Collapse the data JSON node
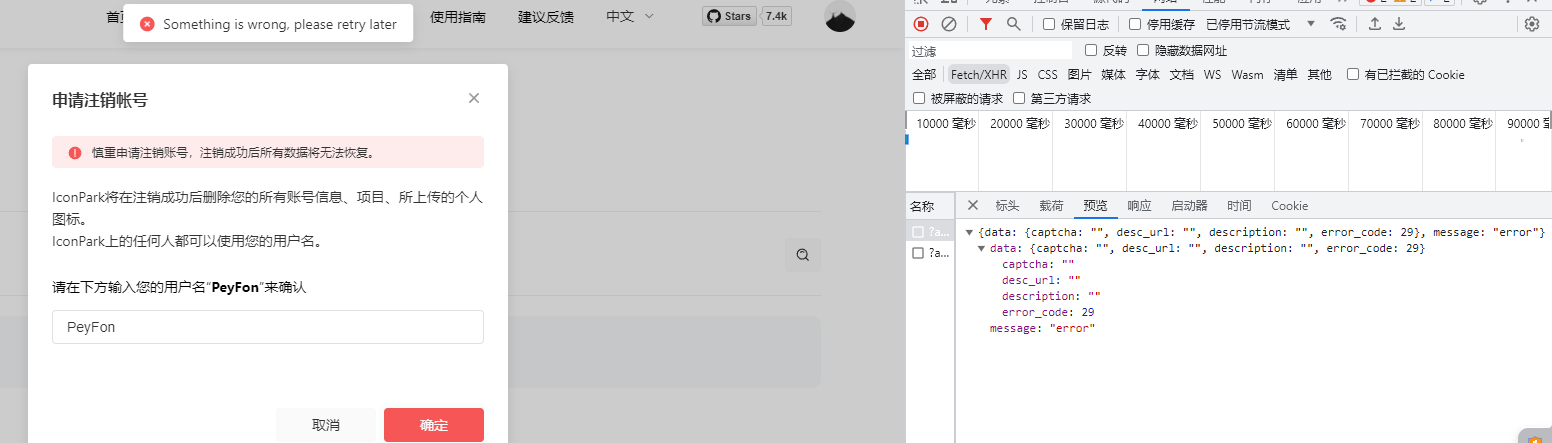Screen dimensions: 1552x443 (x=981, y=248)
